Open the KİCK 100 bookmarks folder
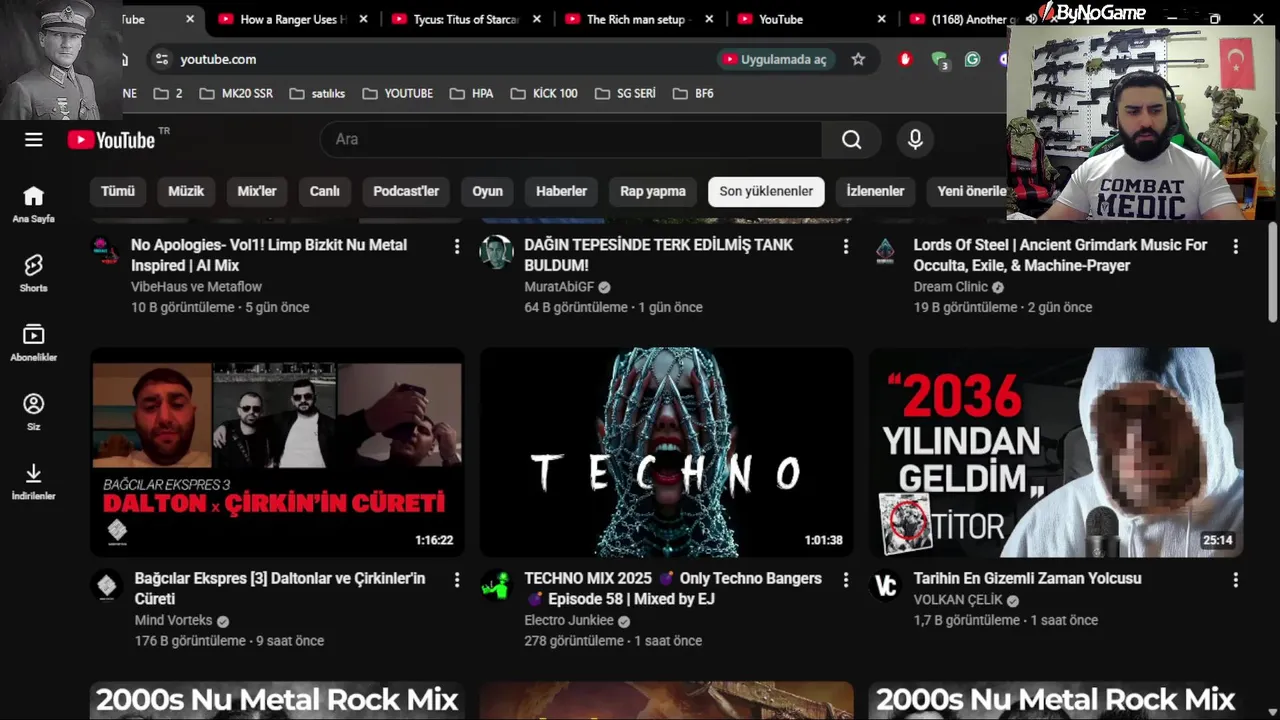The image size is (1280, 720). coord(544,93)
